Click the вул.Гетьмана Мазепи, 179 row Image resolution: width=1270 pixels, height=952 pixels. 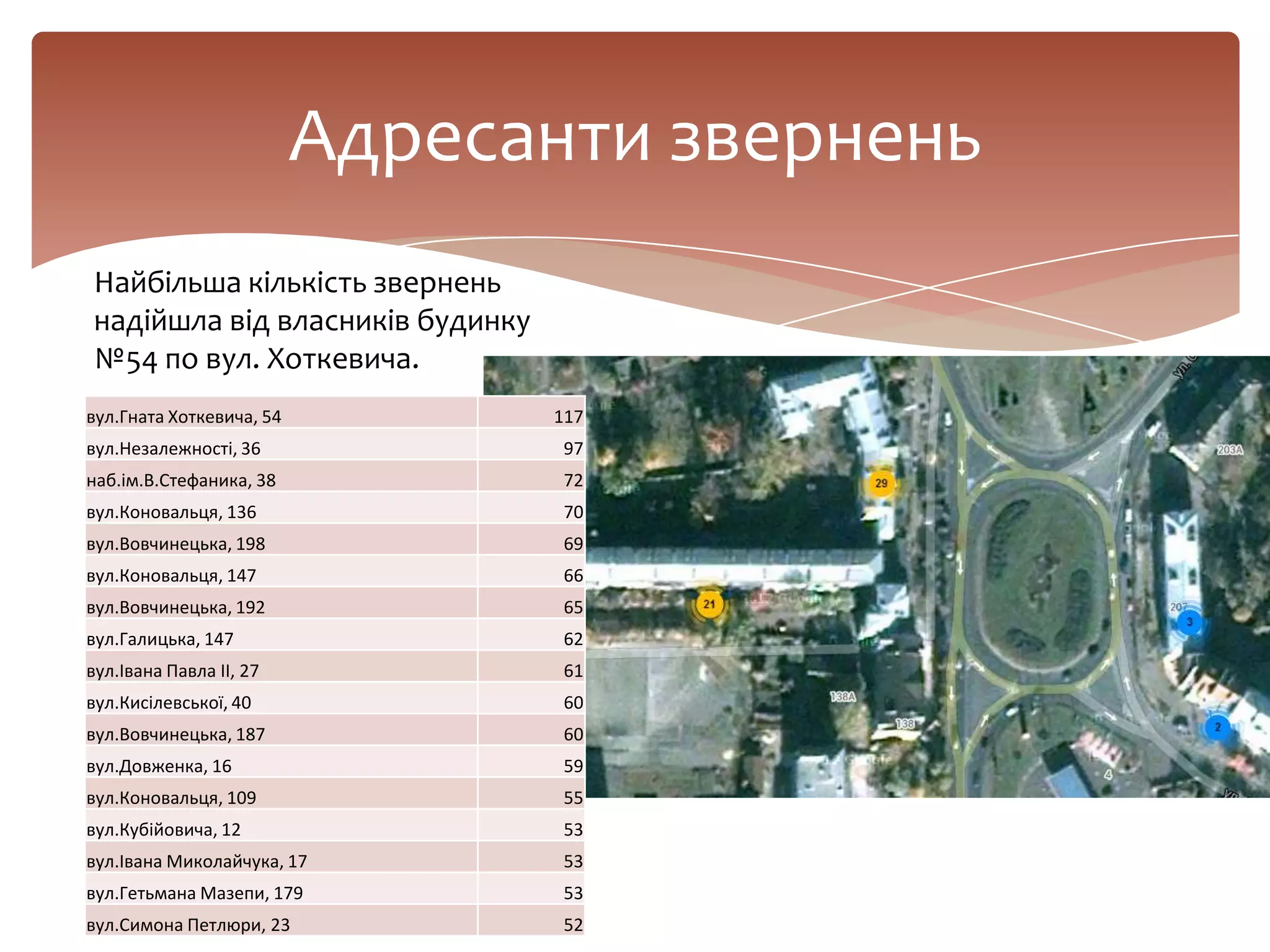195,893
